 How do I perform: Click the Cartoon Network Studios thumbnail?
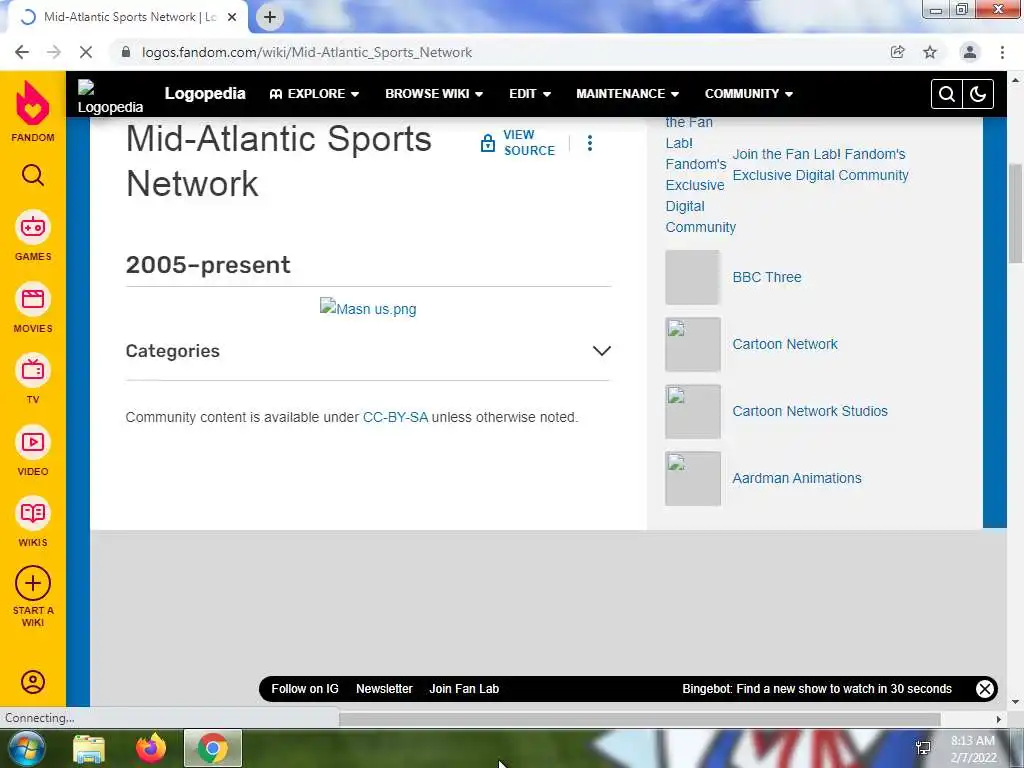coord(693,411)
